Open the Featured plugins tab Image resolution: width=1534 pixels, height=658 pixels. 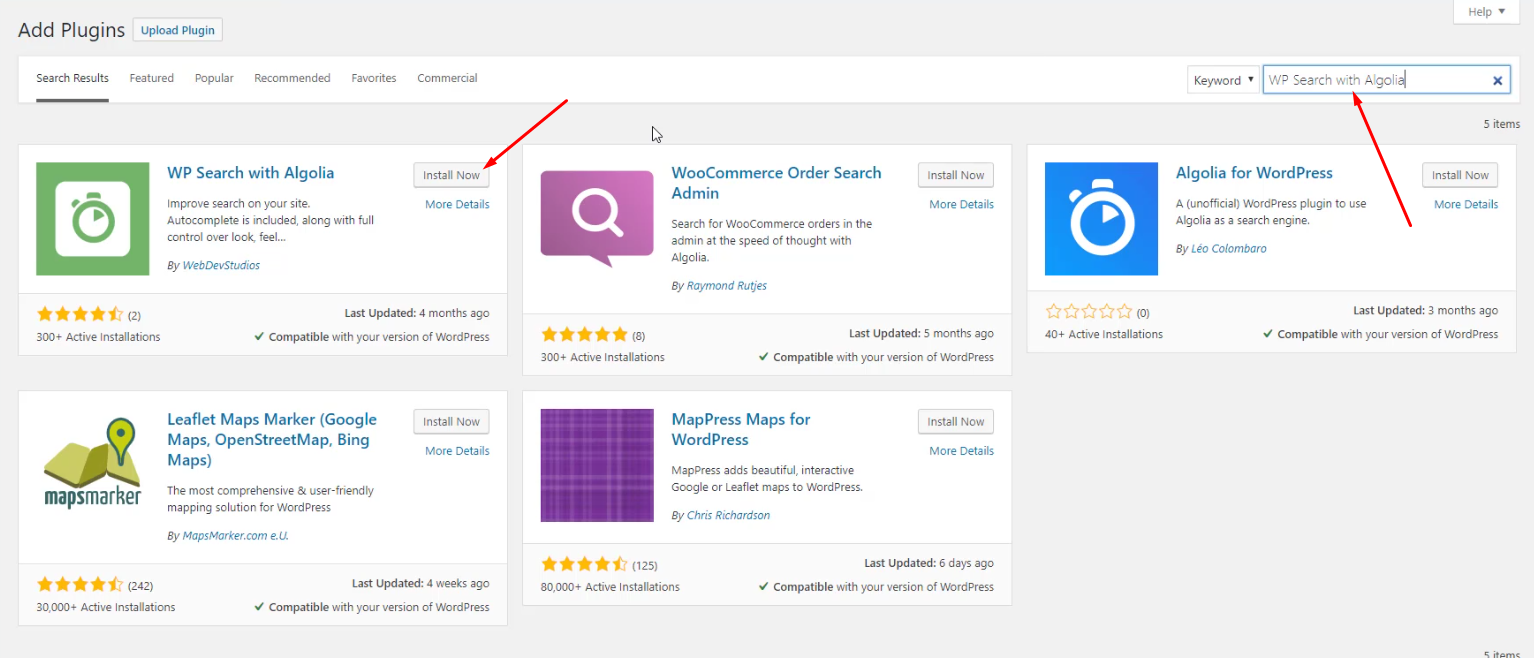(x=152, y=78)
